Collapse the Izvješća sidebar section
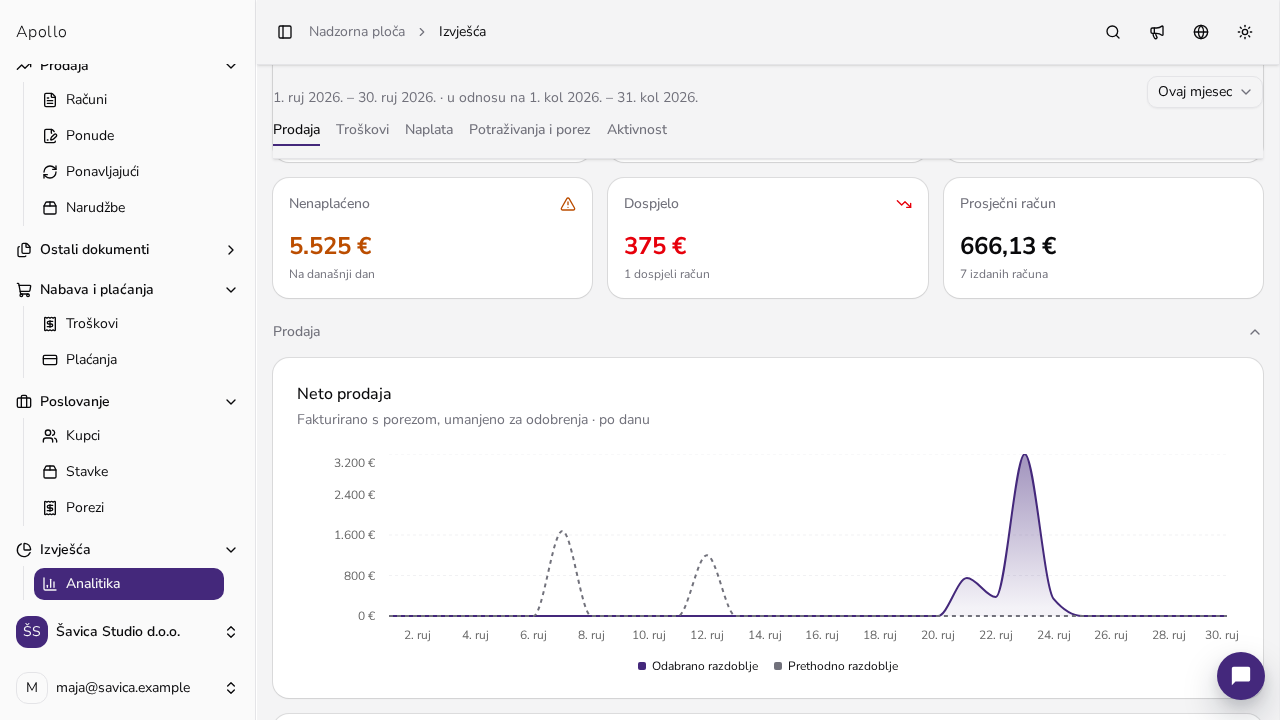This screenshot has width=1280, height=720. (127, 550)
